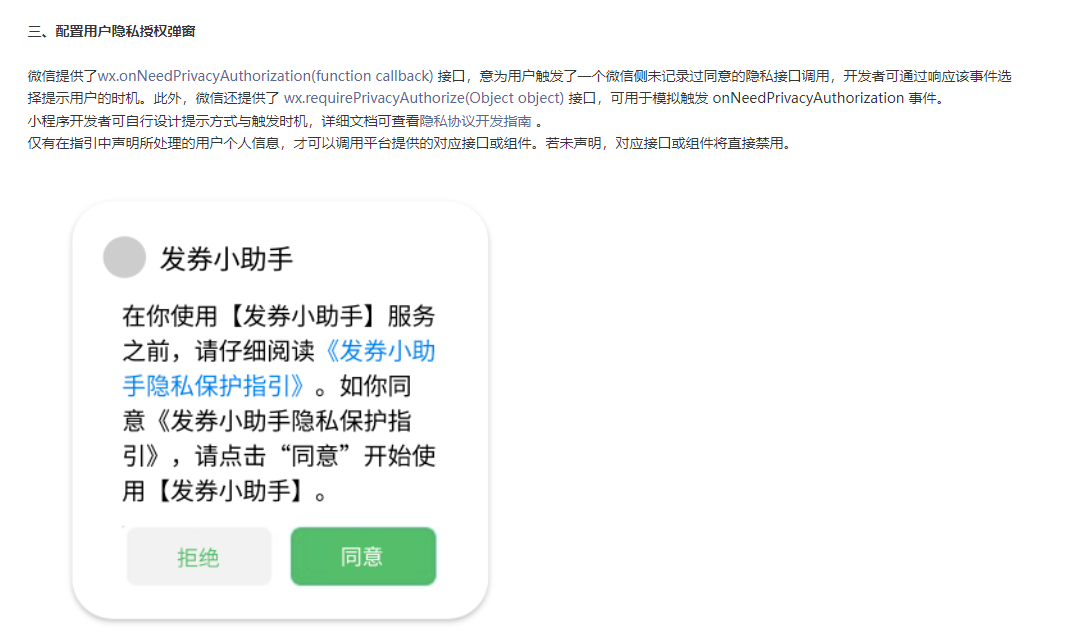This screenshot has height=633, width=1092.
Task: Click the gray avatar circle in popup
Action: (125, 257)
